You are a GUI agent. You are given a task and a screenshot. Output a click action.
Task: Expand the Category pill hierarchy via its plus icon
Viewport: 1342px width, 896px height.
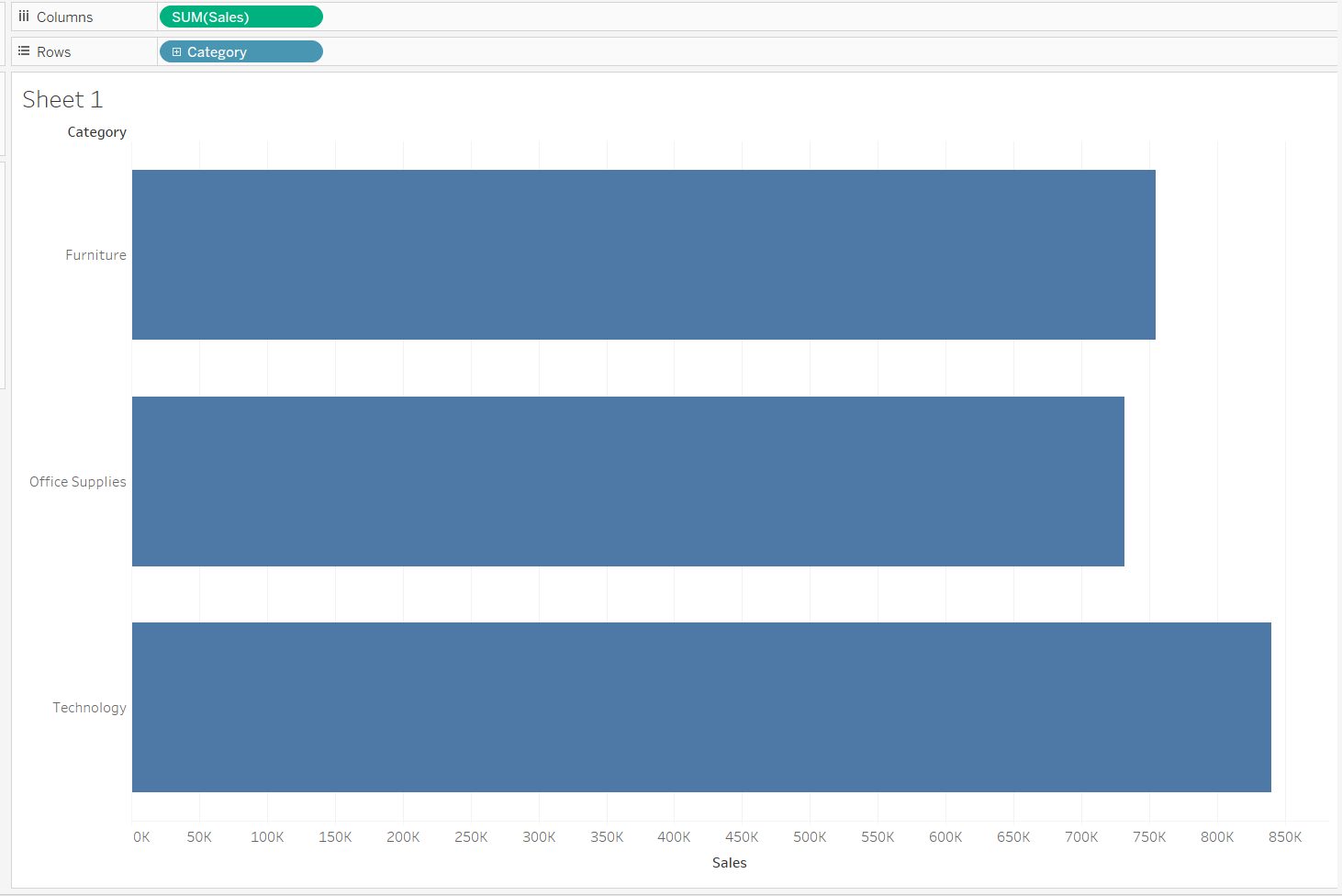pyautogui.click(x=176, y=51)
